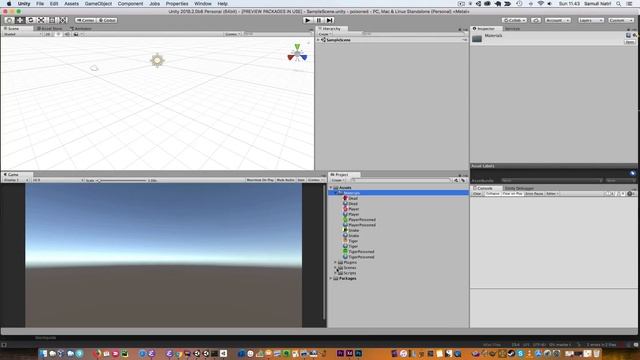Open the Component menu
Viewport: 640px width, 360px height.
130,4
